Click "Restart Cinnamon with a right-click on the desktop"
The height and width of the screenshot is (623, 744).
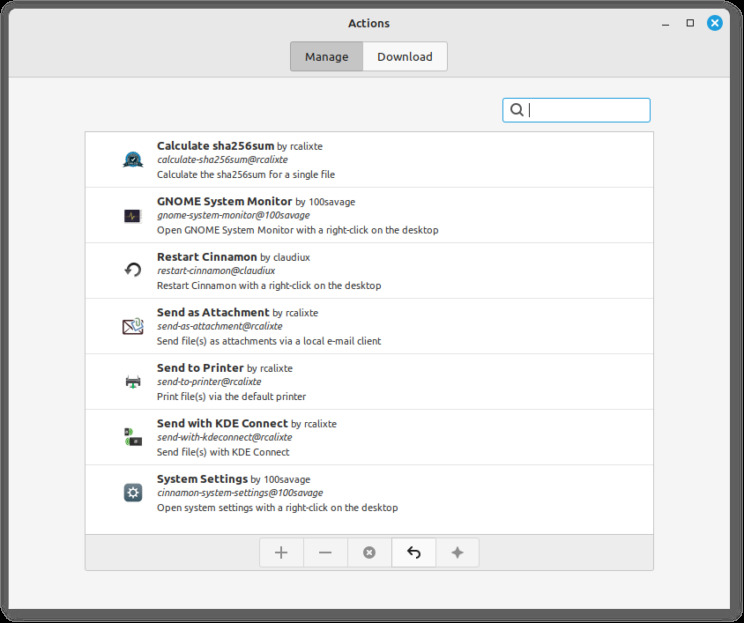(269, 286)
